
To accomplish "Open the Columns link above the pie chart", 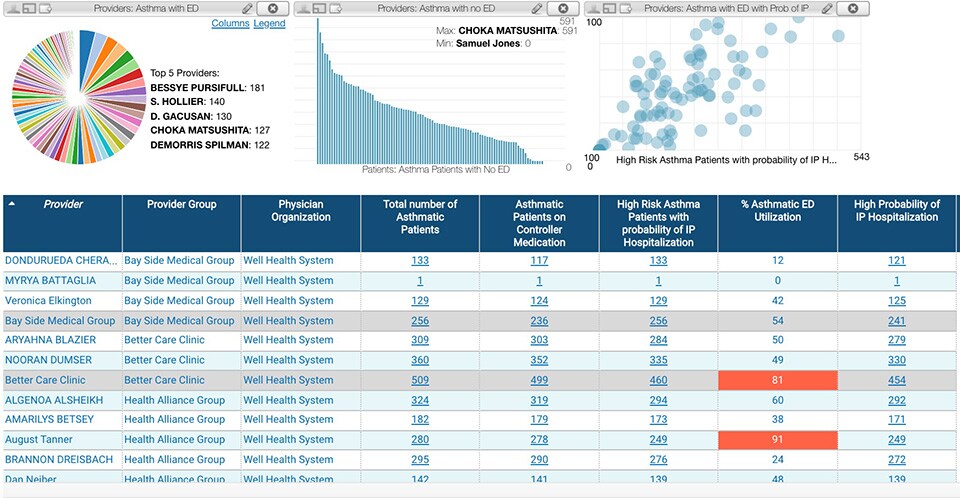I will 230,23.
